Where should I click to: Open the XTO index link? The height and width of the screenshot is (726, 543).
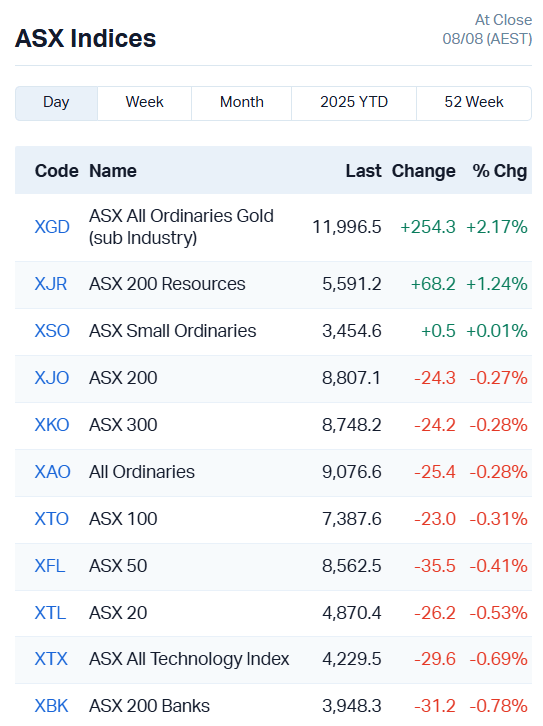coord(52,519)
